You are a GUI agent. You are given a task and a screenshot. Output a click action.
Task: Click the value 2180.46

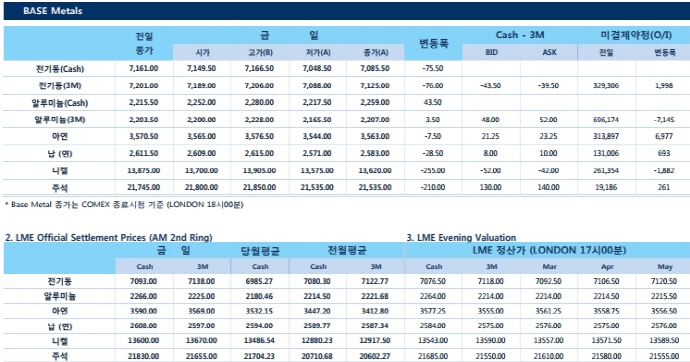(259, 296)
